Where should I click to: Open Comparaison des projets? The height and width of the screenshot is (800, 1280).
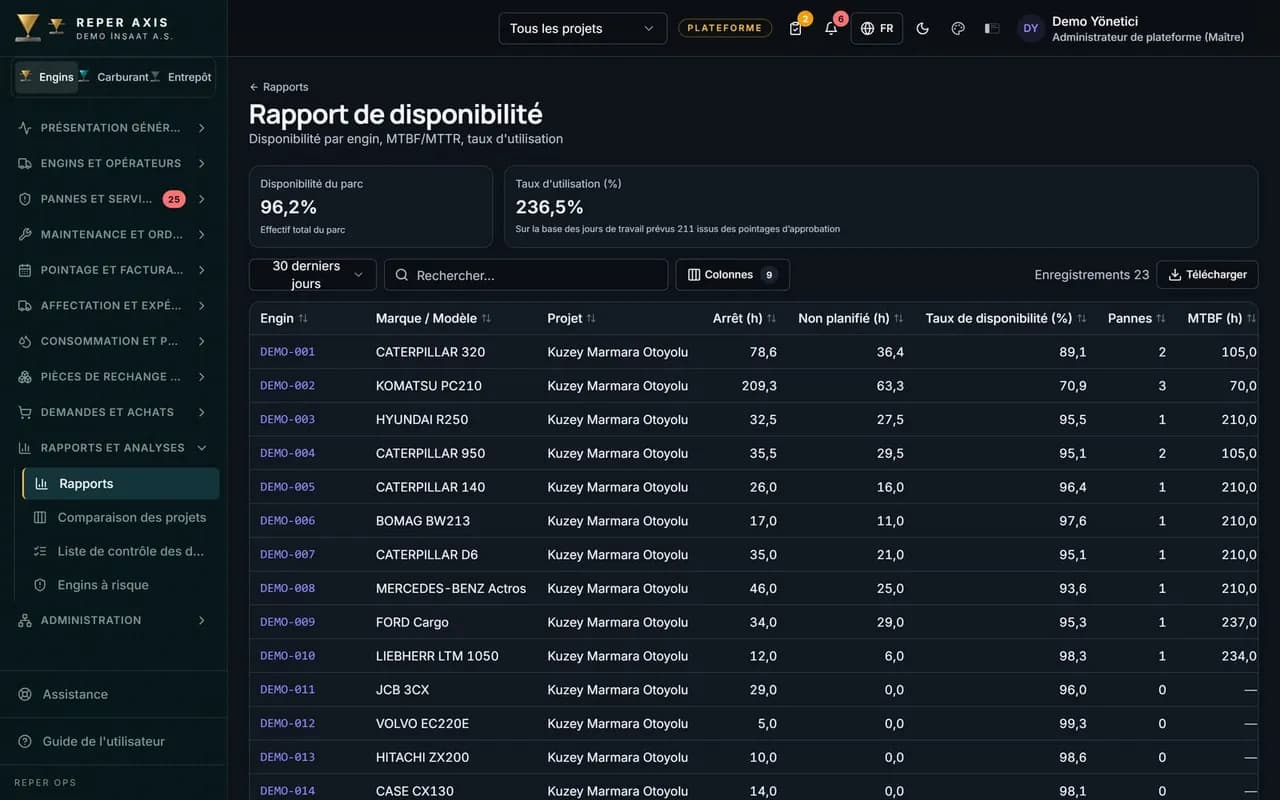121,517
